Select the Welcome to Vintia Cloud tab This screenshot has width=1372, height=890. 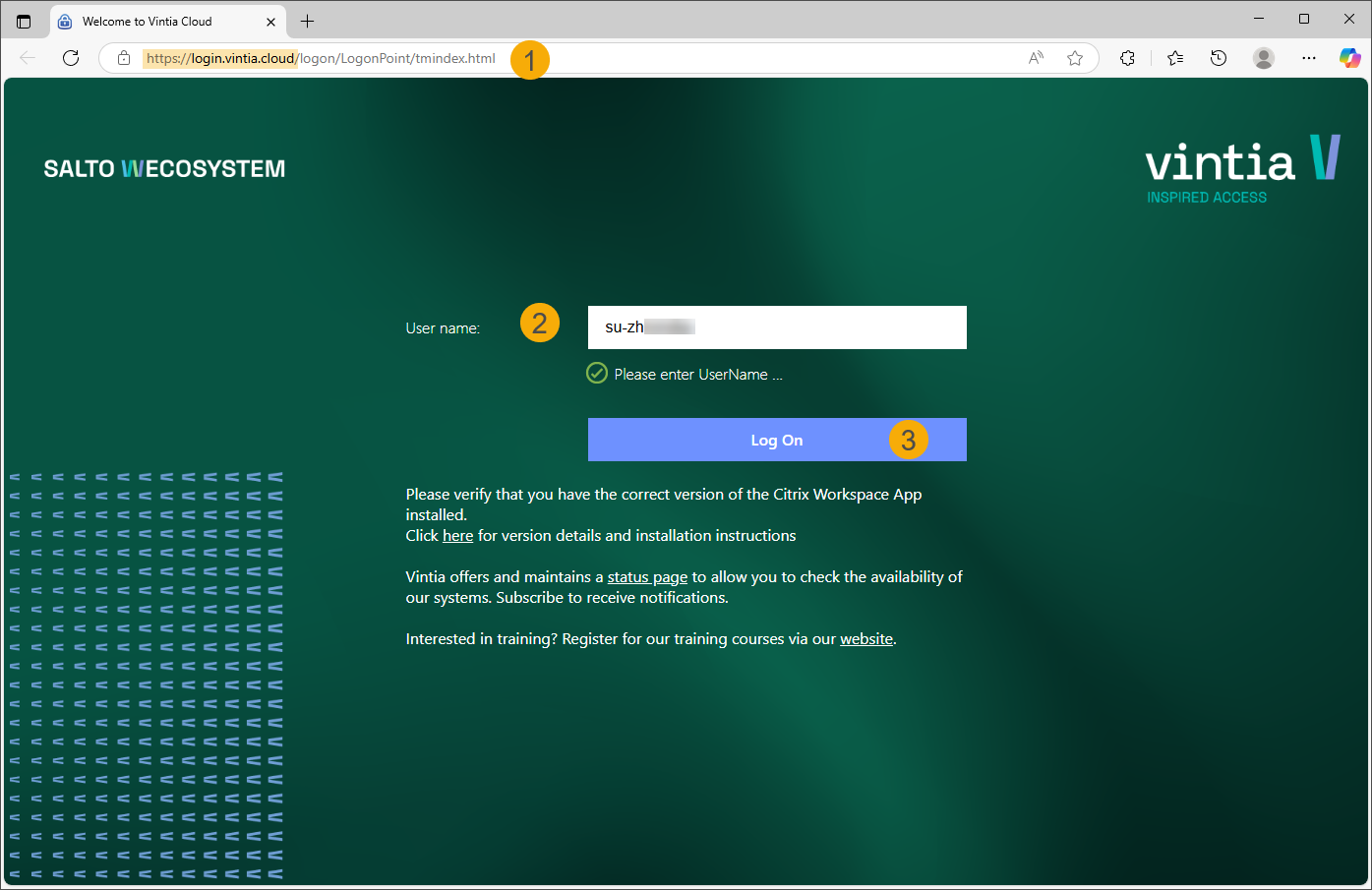click(167, 22)
